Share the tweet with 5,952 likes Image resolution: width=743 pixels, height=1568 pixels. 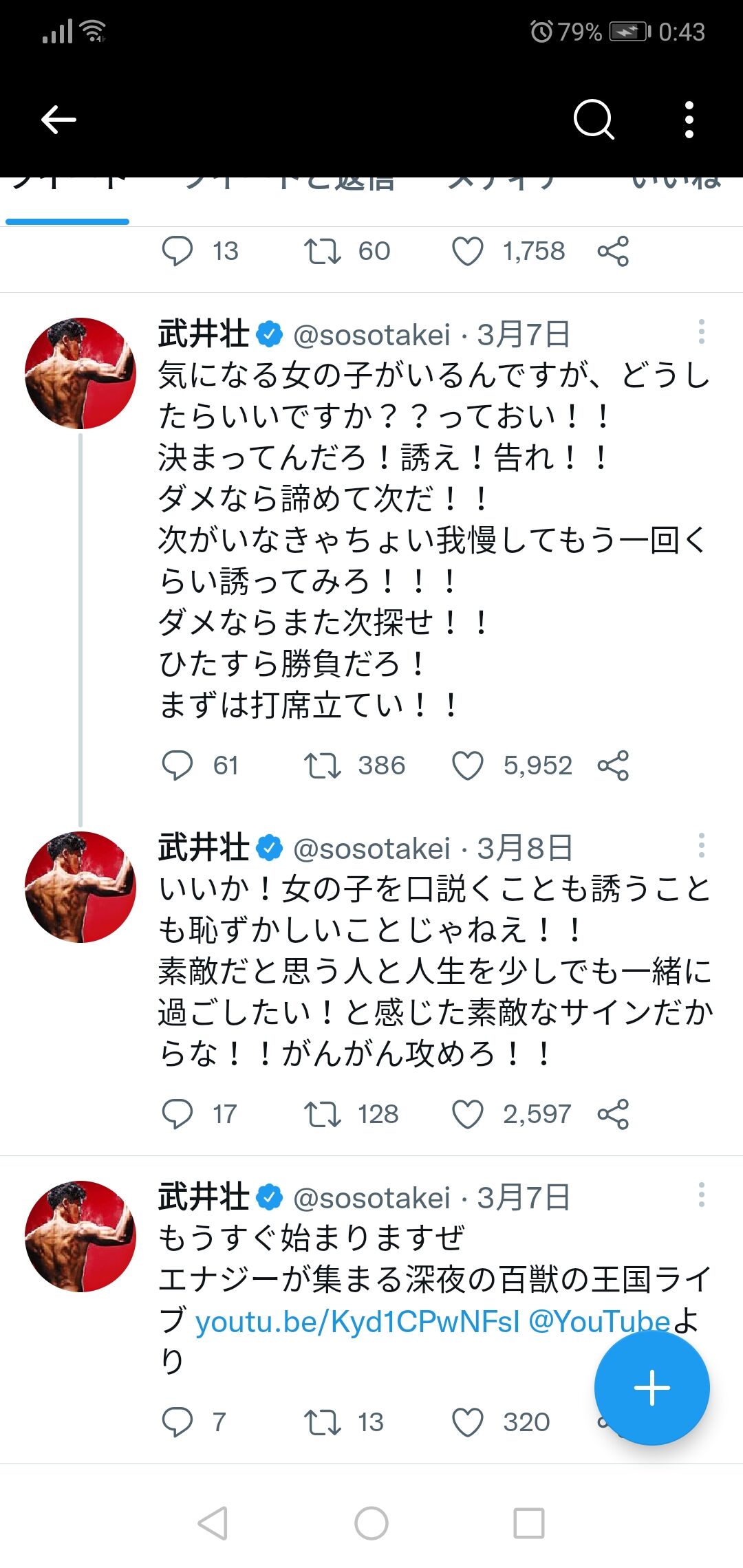613,765
